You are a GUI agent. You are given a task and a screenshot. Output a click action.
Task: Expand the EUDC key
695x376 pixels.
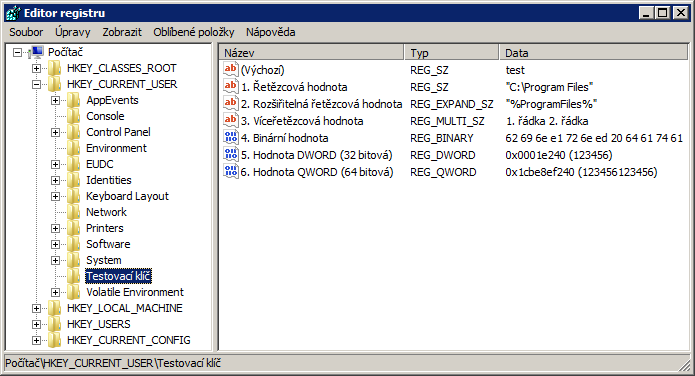pos(55,164)
